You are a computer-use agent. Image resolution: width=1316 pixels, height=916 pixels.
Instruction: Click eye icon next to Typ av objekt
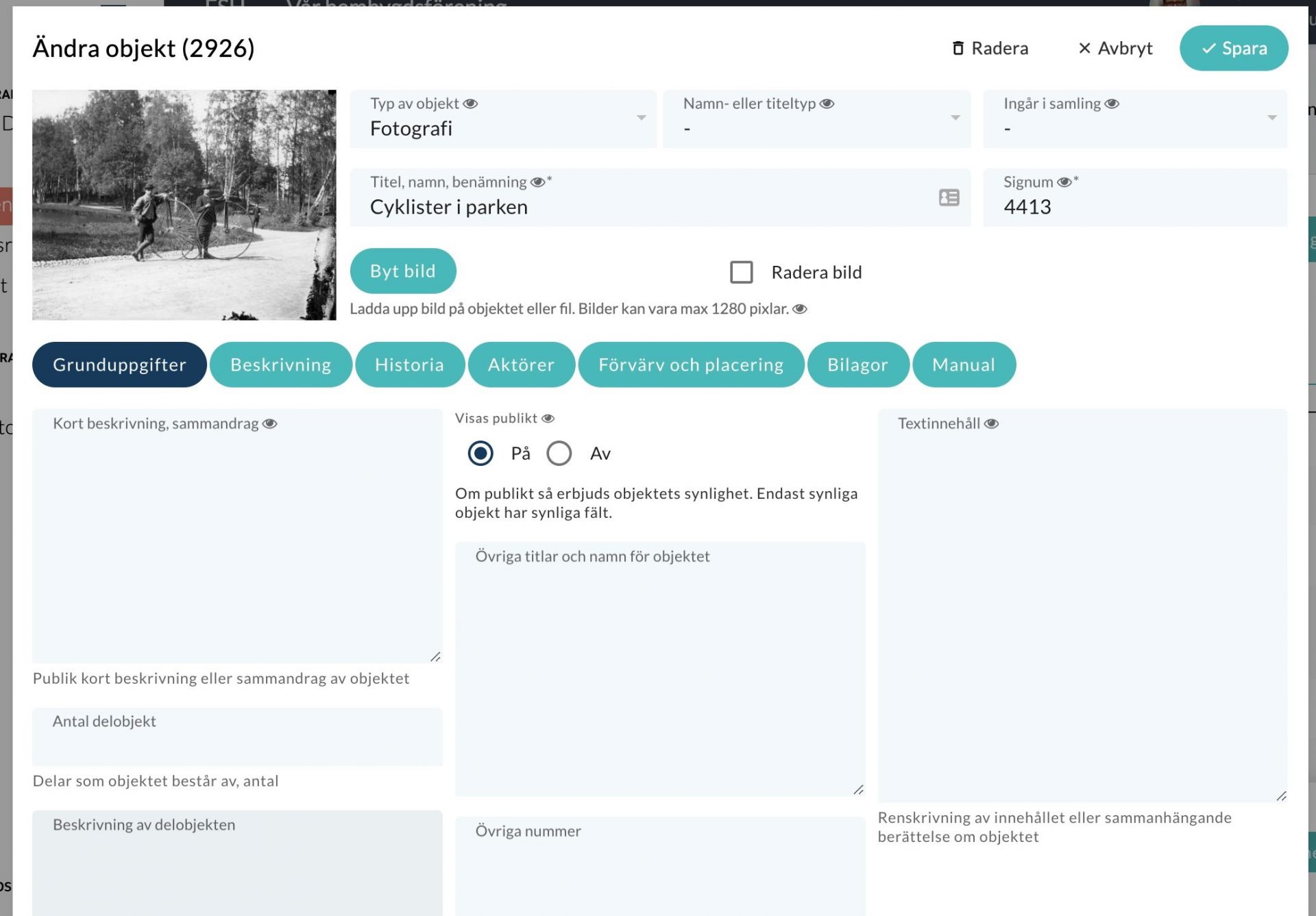[x=470, y=104]
